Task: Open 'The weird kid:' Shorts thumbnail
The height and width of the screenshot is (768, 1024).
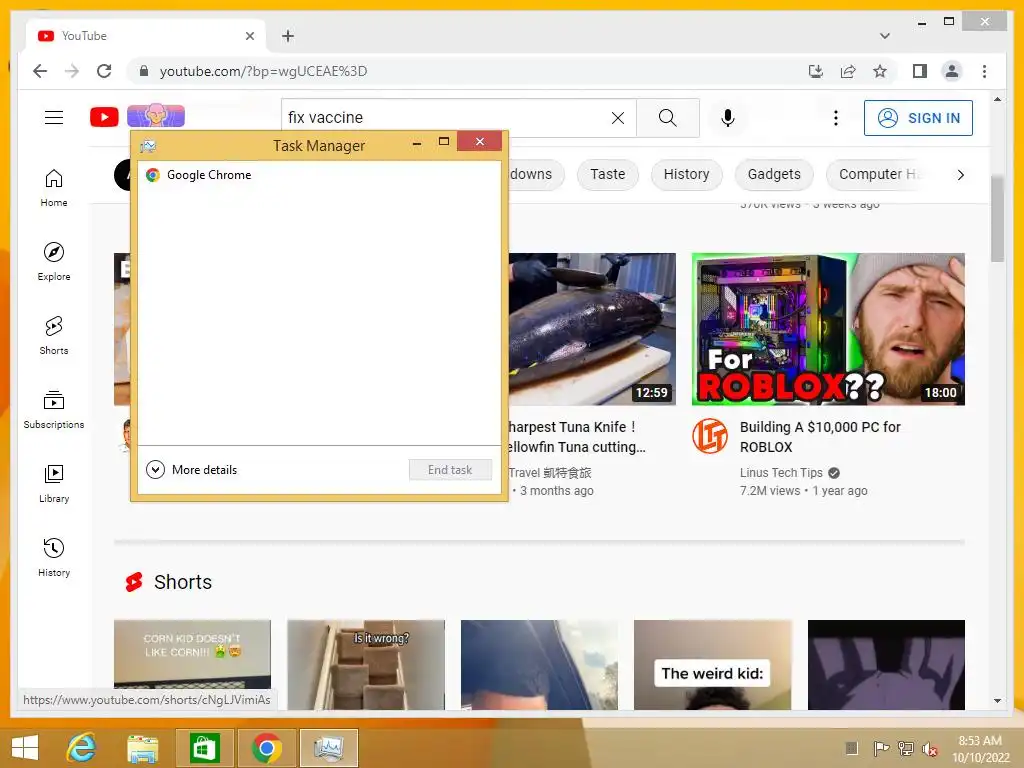Action: click(712, 664)
